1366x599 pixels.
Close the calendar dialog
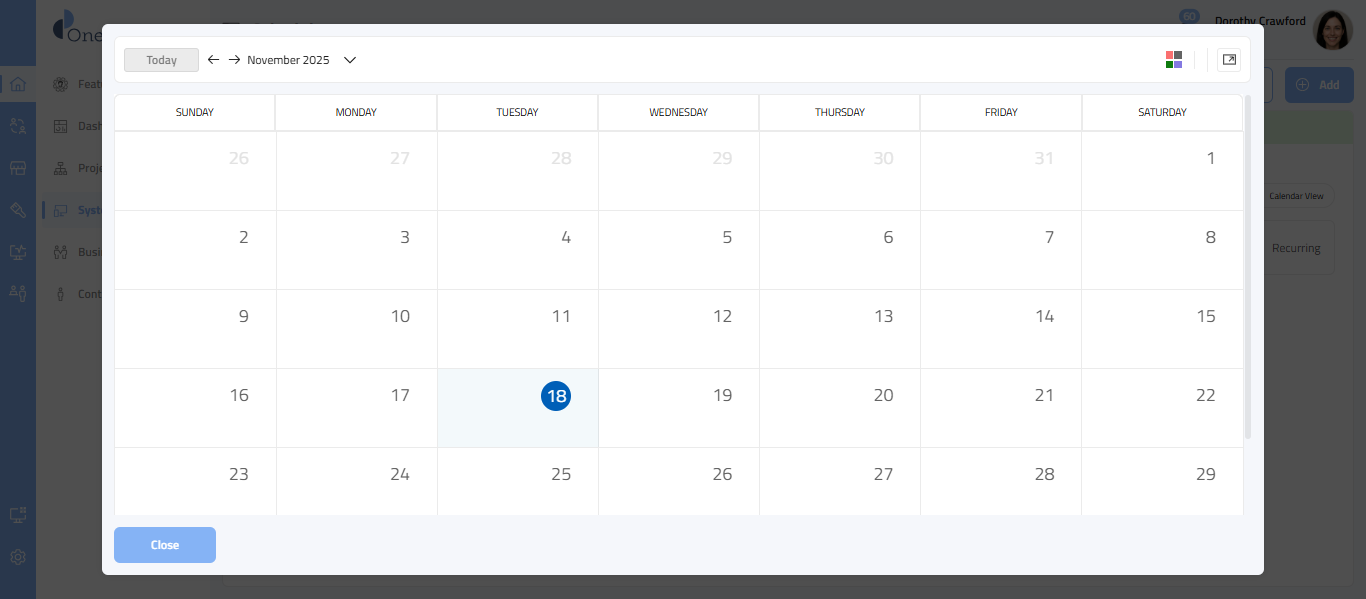coord(165,545)
